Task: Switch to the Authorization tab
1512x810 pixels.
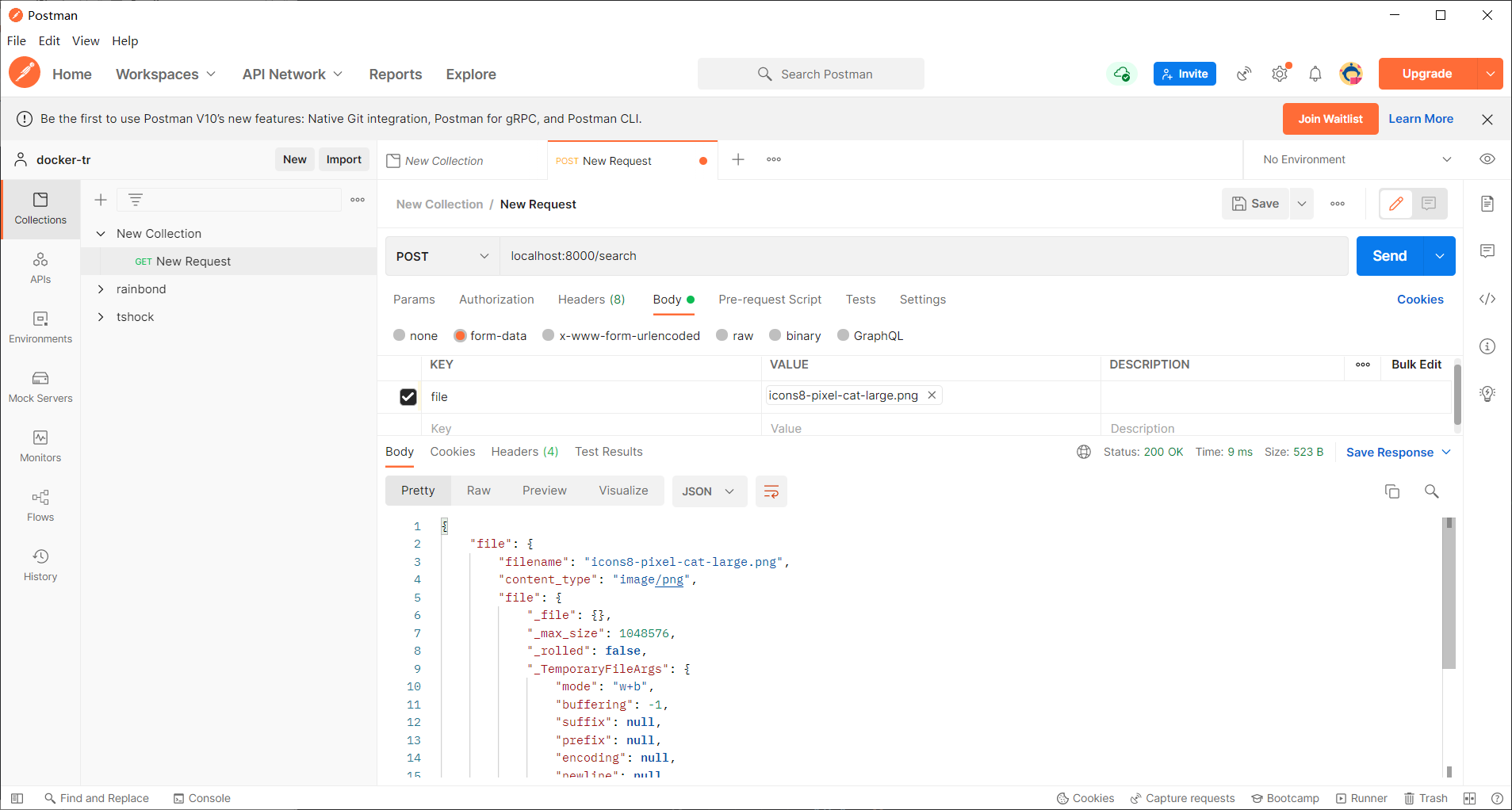Action: point(496,300)
